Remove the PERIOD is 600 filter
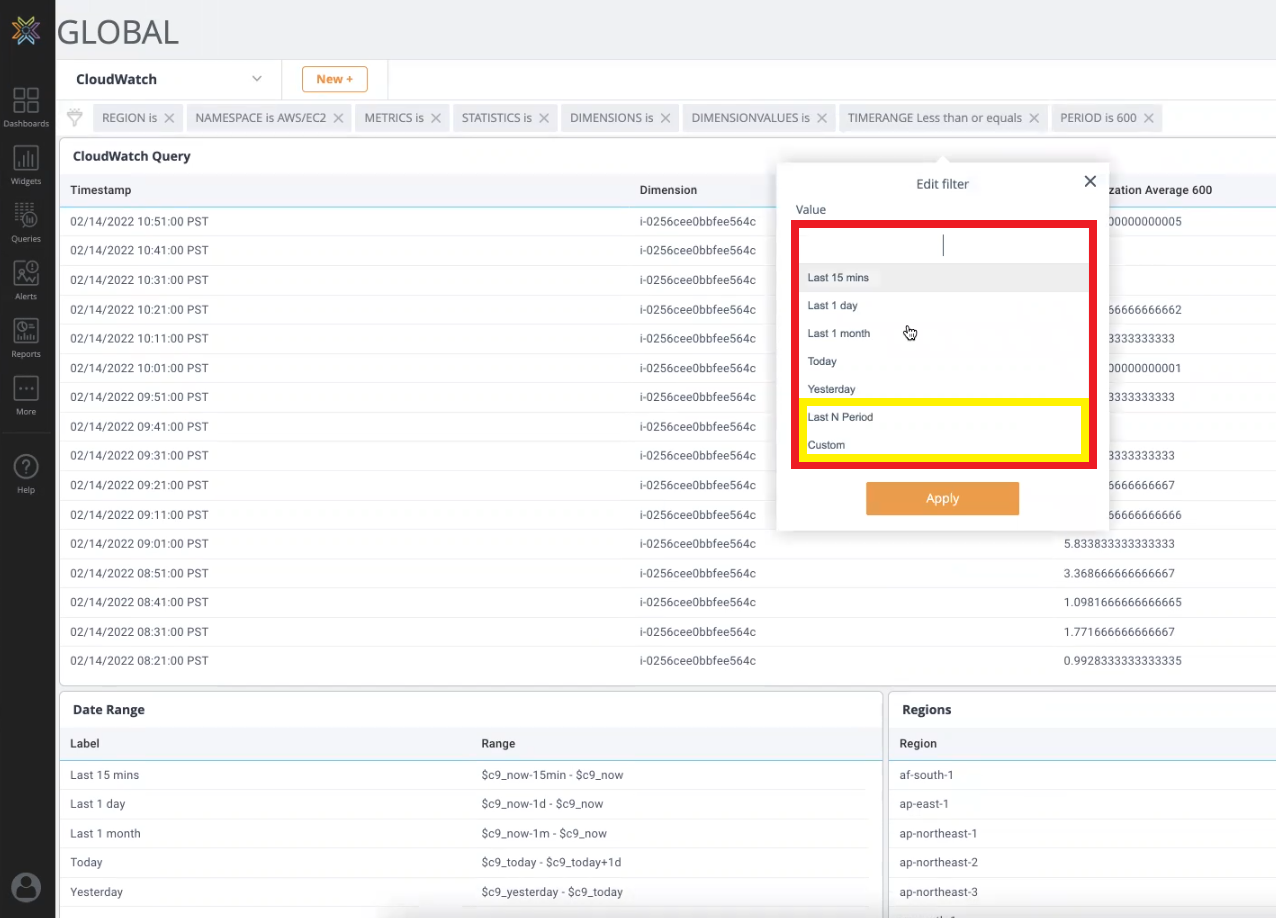Image resolution: width=1276 pixels, height=918 pixels. (1149, 118)
